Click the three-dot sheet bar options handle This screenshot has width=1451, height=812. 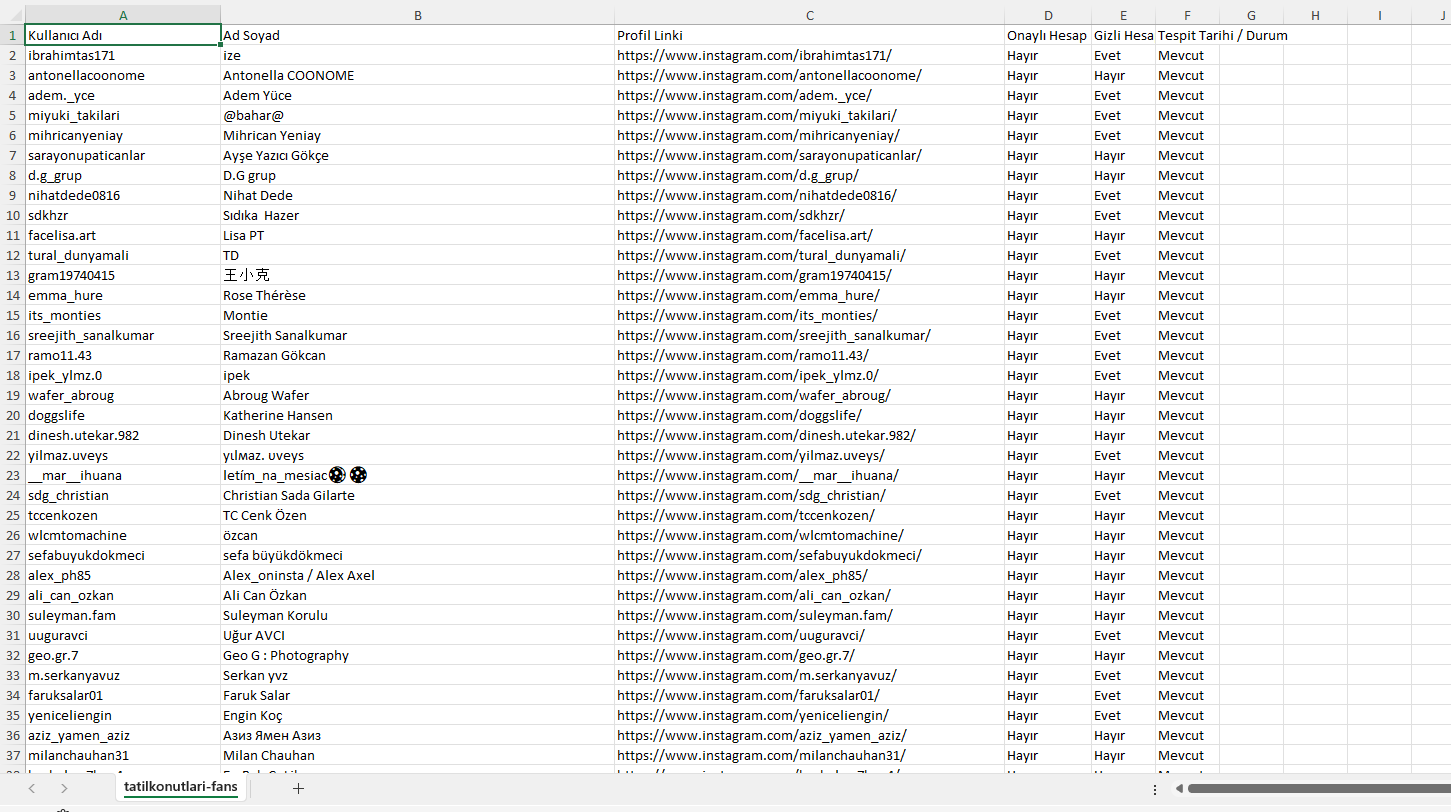pos(1155,789)
